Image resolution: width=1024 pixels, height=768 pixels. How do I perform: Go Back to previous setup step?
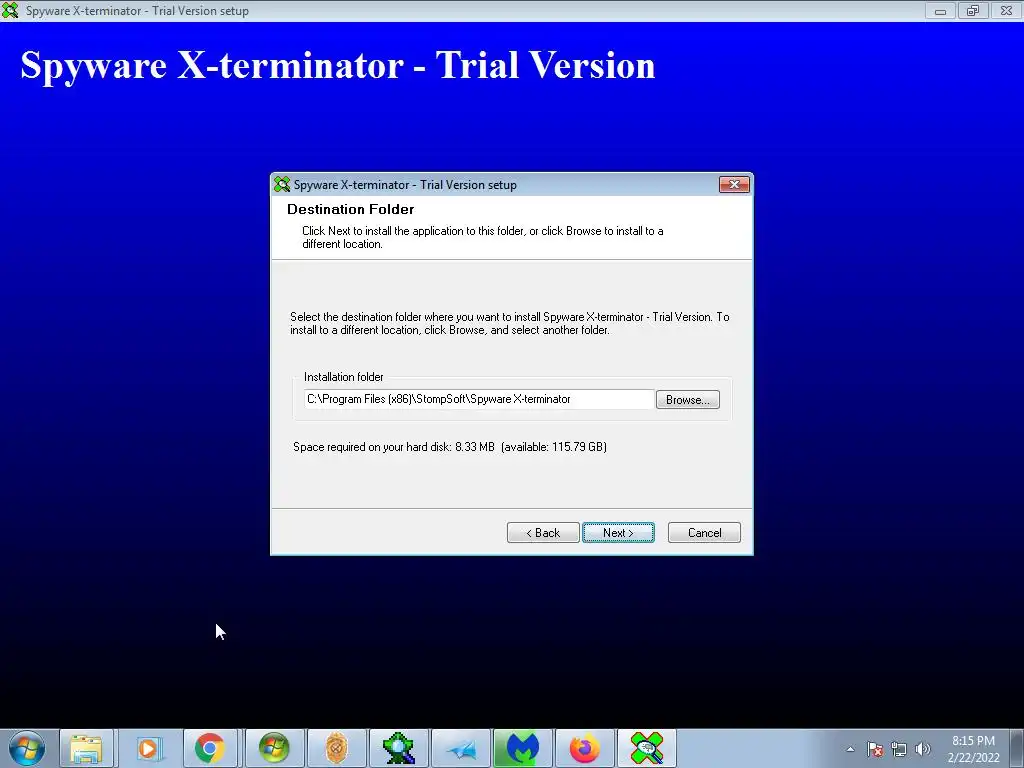tap(543, 532)
